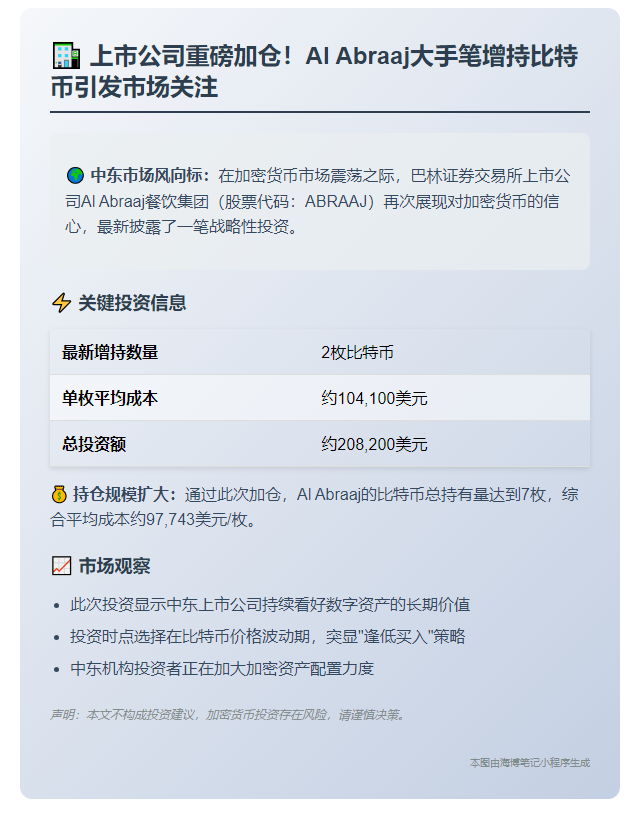Click the 本图由海博笔记小程序生成 footer credit
Screen dimensions: 640x831
point(530,762)
